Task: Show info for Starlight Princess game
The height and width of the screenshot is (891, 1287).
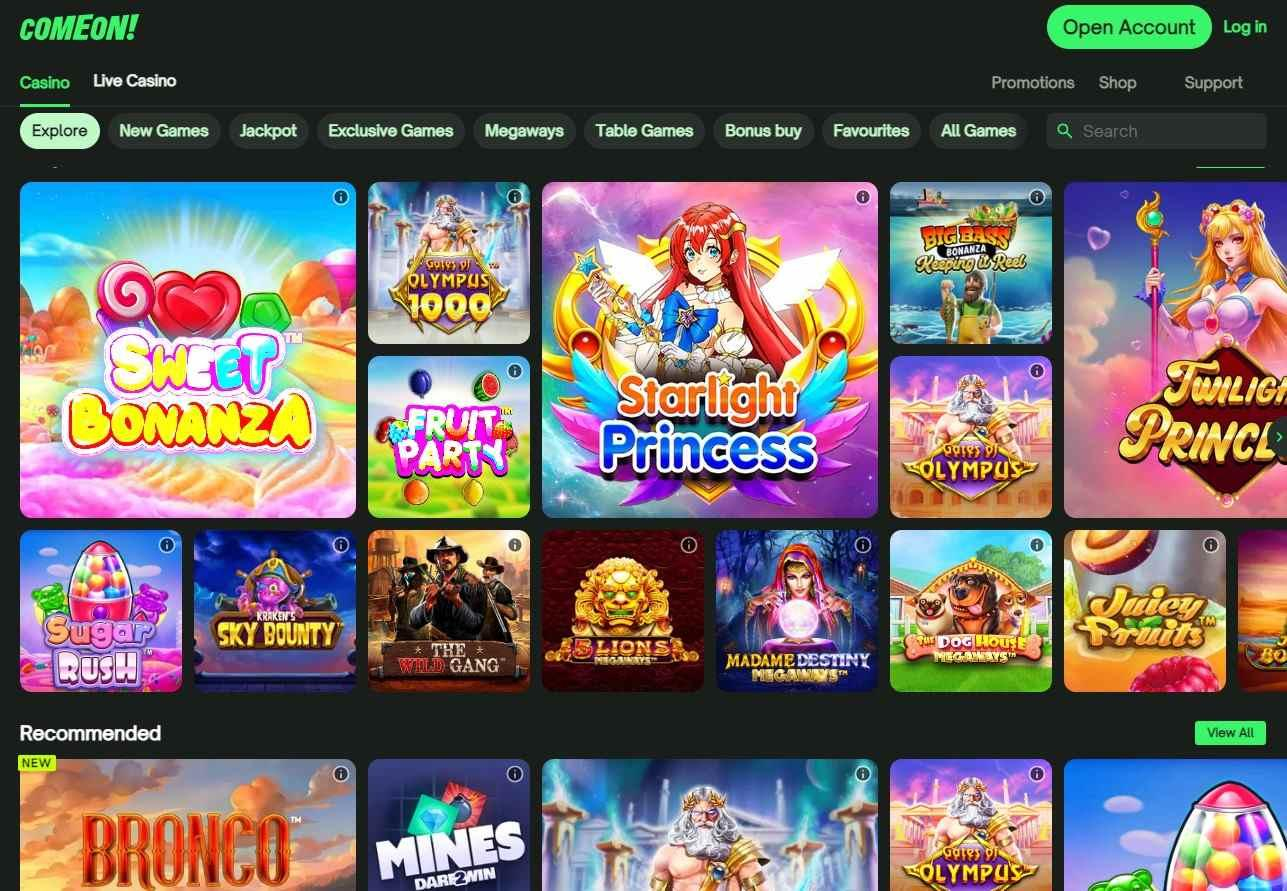Action: pyautogui.click(x=863, y=197)
